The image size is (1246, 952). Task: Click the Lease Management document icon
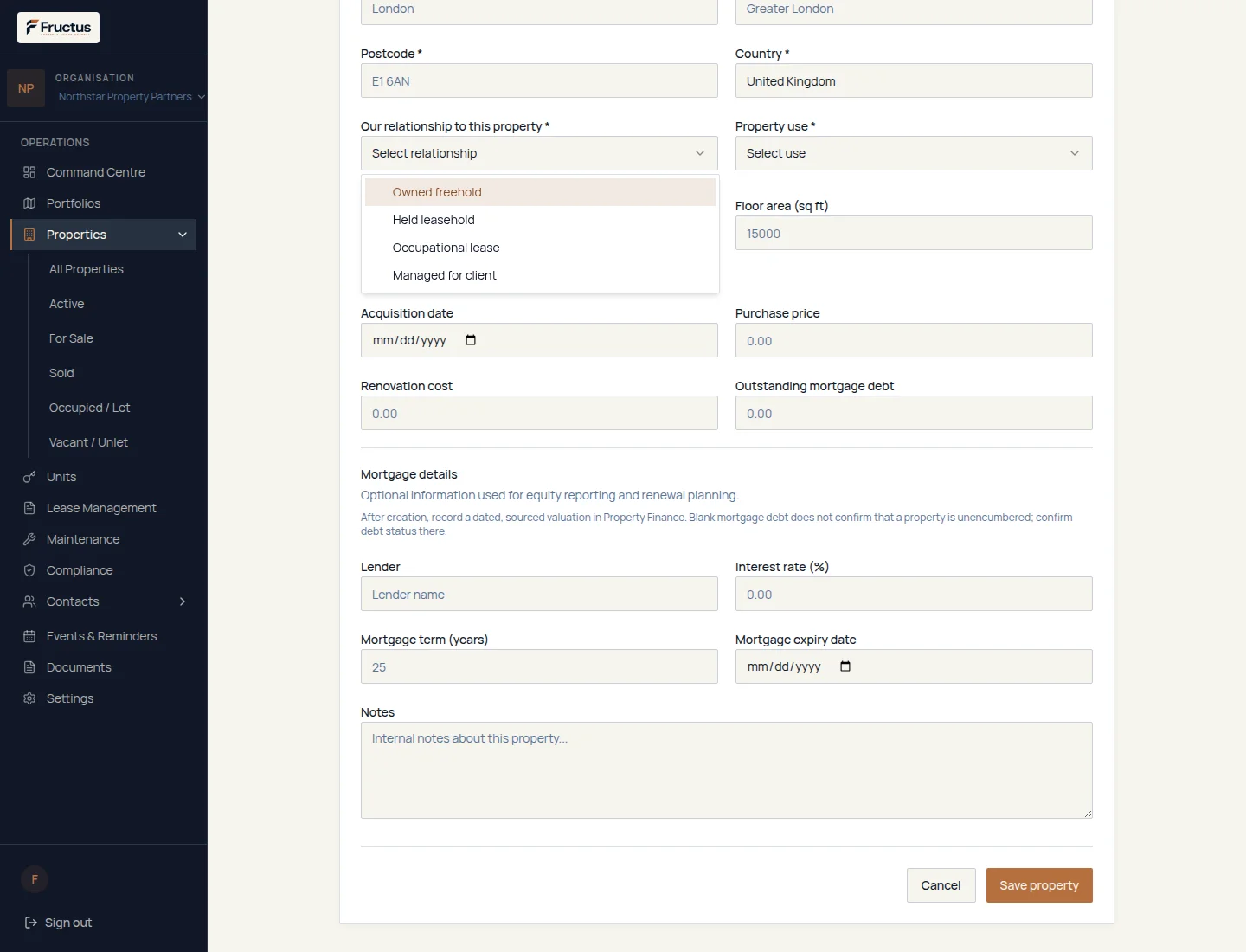click(x=29, y=508)
